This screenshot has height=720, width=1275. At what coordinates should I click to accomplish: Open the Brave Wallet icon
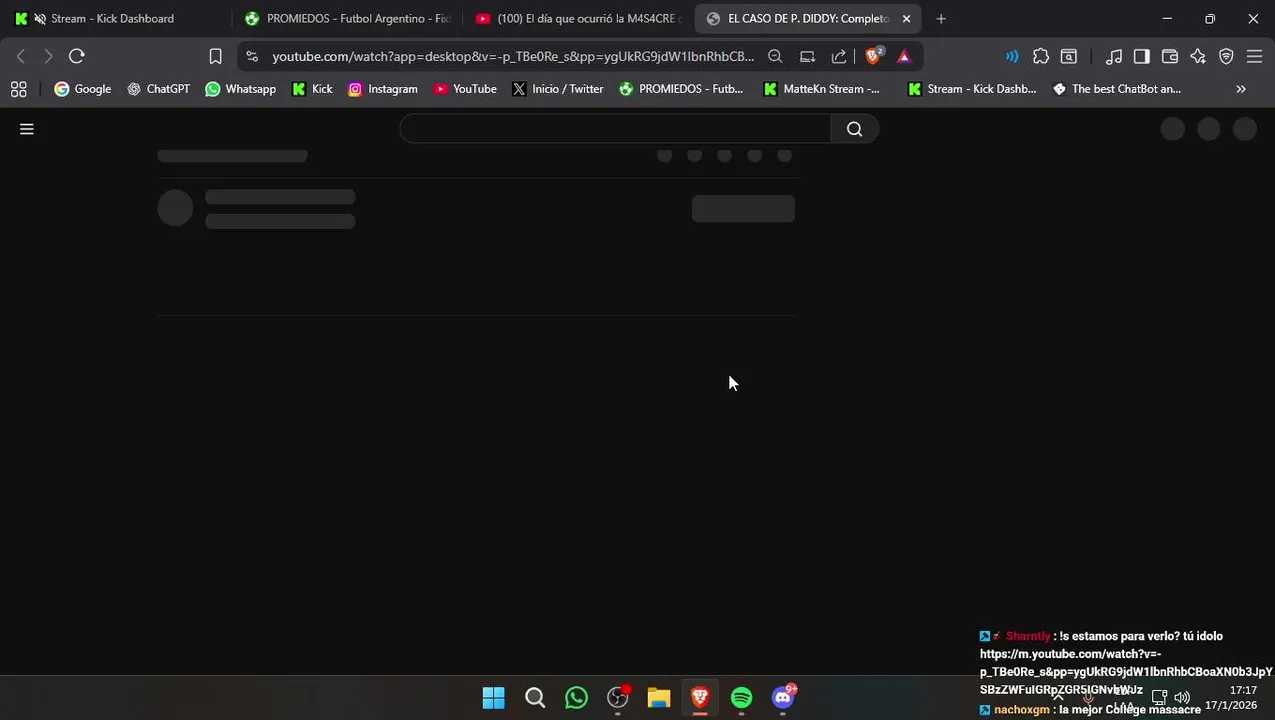tap(1169, 56)
